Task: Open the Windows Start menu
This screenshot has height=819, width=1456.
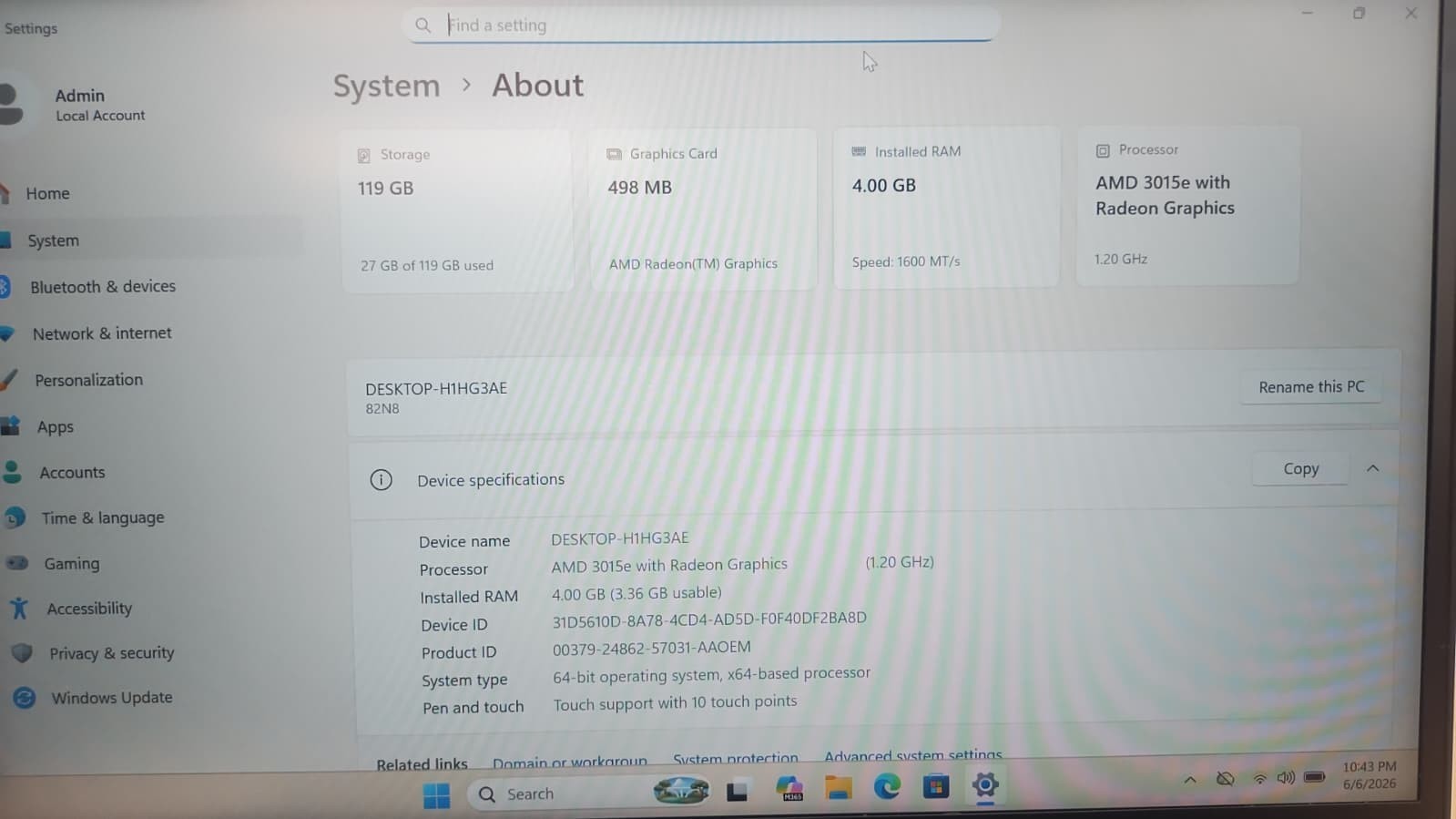Action: click(x=437, y=795)
